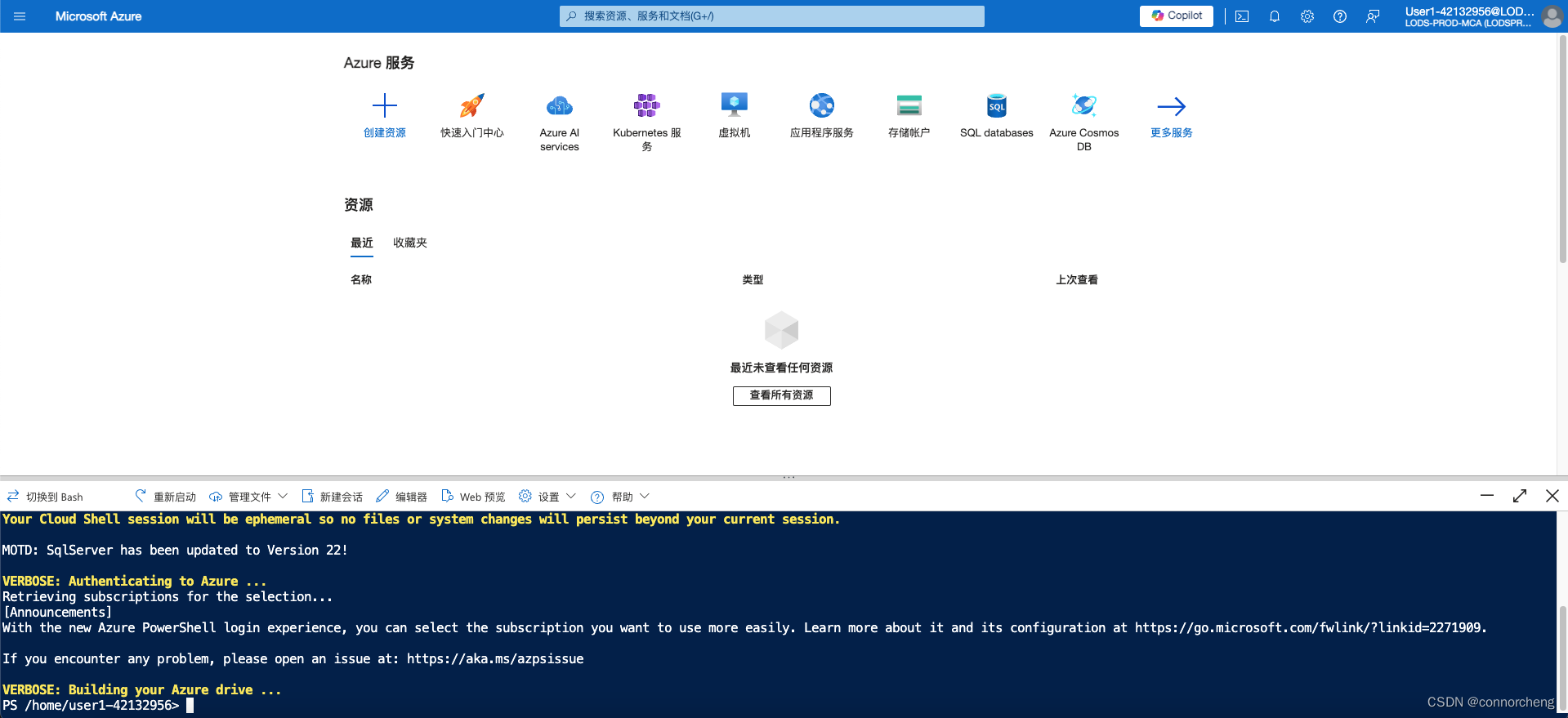Open the help question mark in header
The height and width of the screenshot is (718, 1568).
[1340, 16]
